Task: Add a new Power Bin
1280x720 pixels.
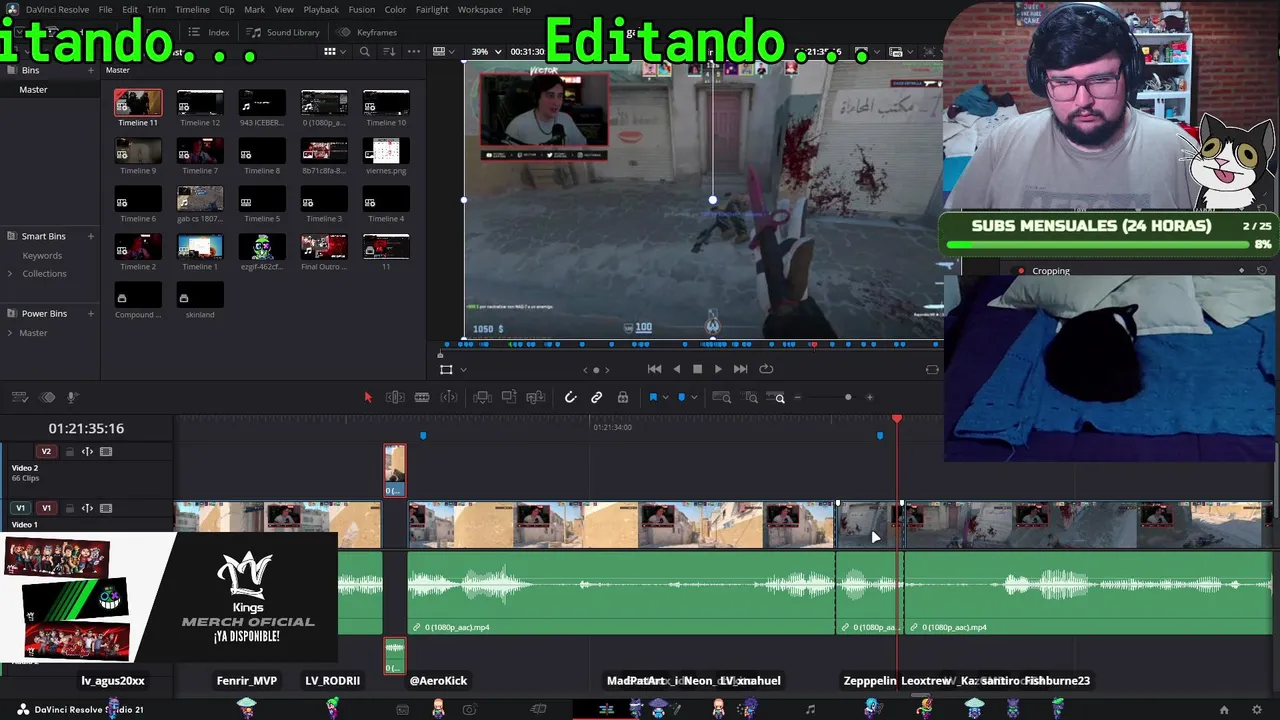Action: tap(91, 314)
